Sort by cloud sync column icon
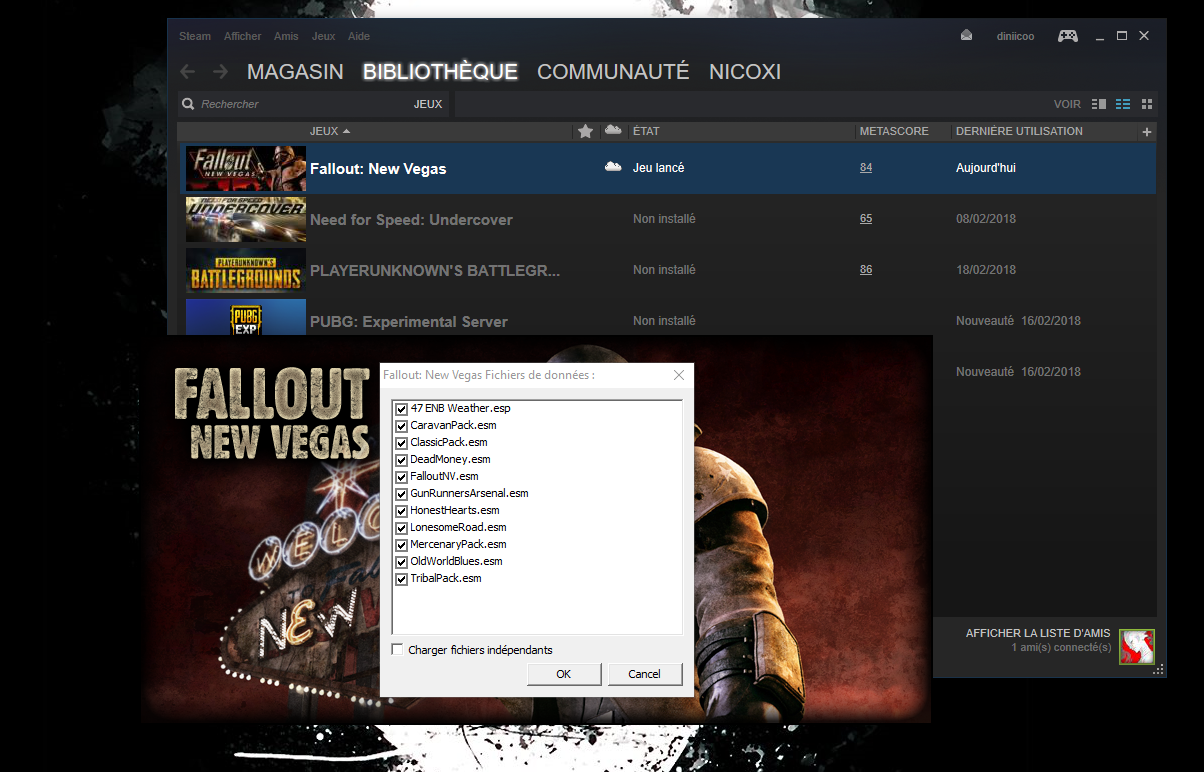The height and width of the screenshot is (772, 1204). tap(613, 130)
